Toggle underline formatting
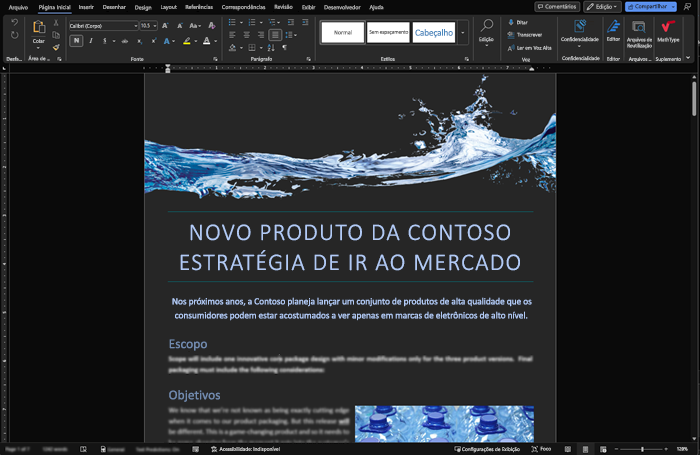 [x=104, y=41]
